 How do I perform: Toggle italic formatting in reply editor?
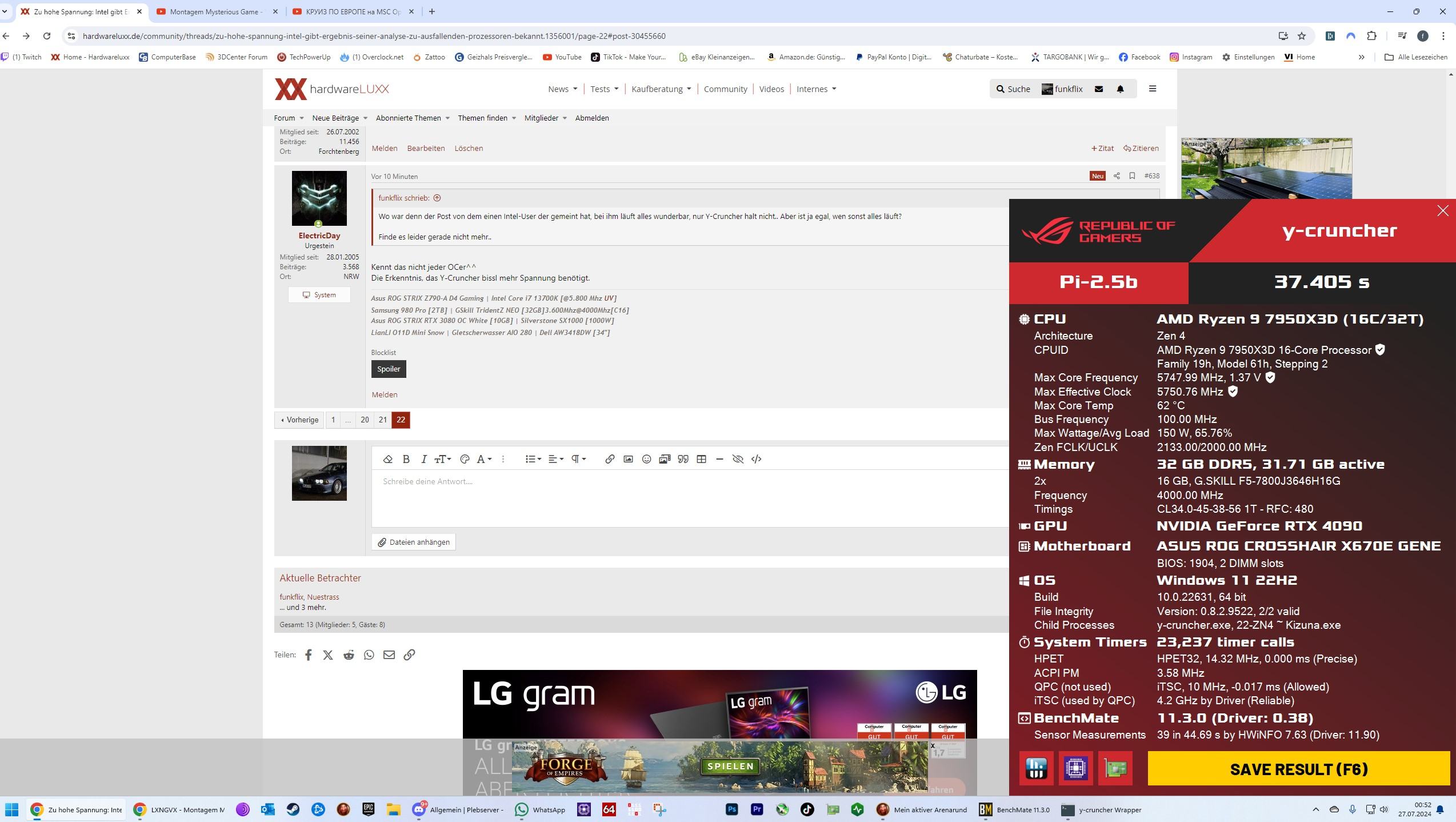[x=423, y=459]
